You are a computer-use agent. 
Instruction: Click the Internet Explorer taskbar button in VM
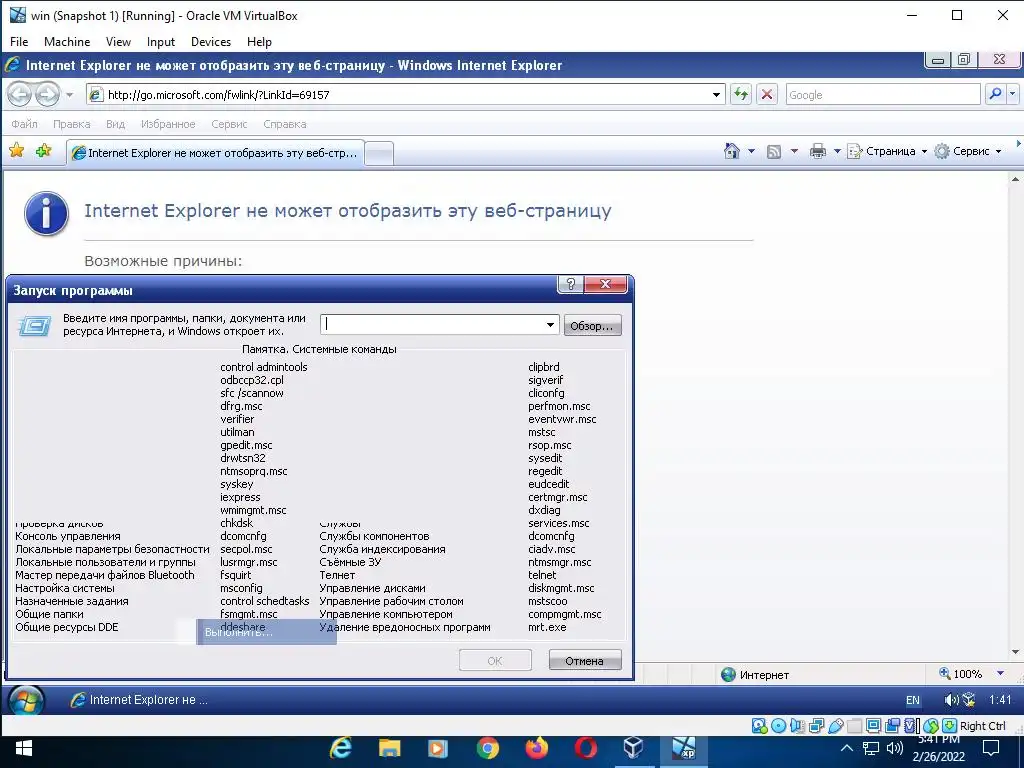point(140,700)
